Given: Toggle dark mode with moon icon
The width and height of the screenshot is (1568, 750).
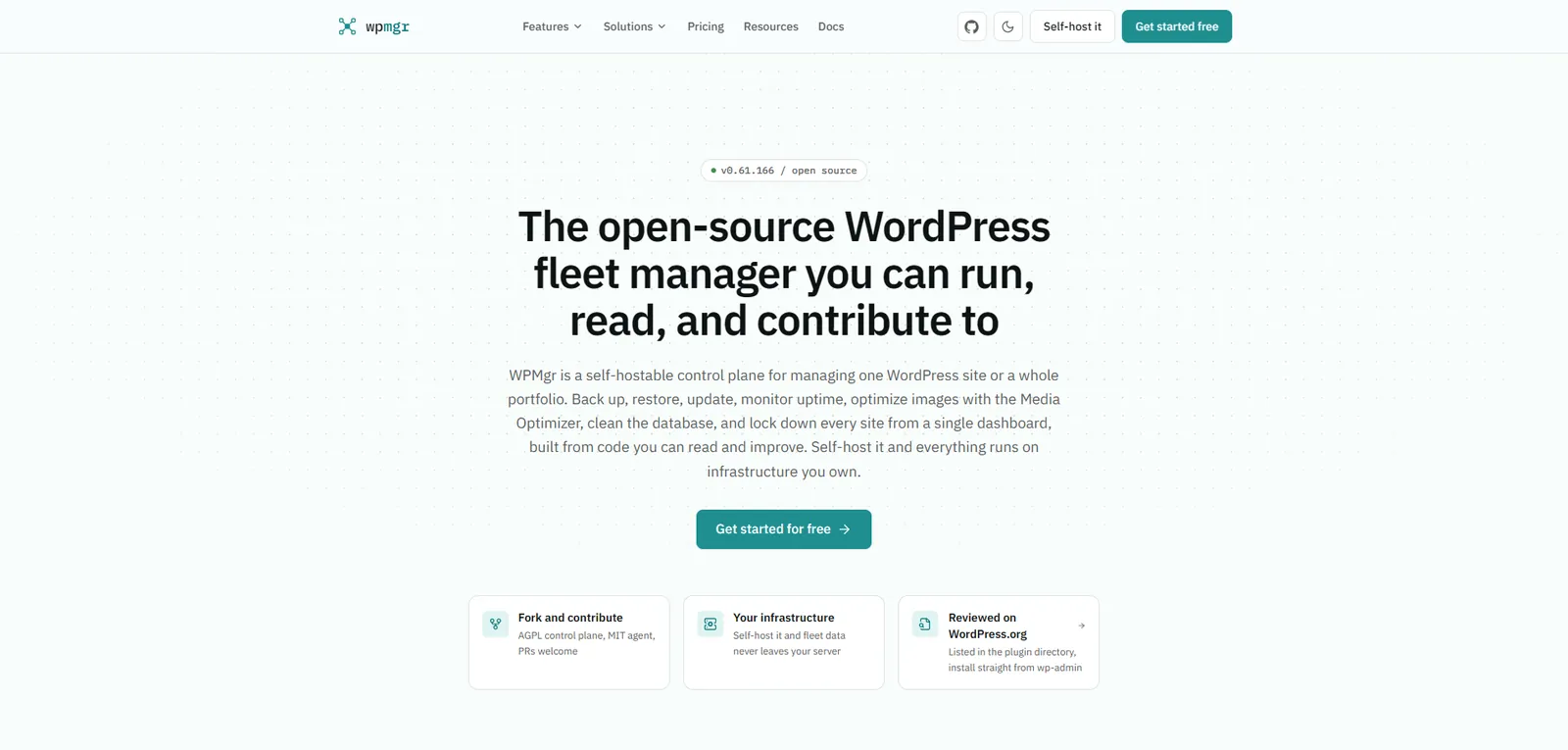Looking at the screenshot, I should pyautogui.click(x=1007, y=26).
